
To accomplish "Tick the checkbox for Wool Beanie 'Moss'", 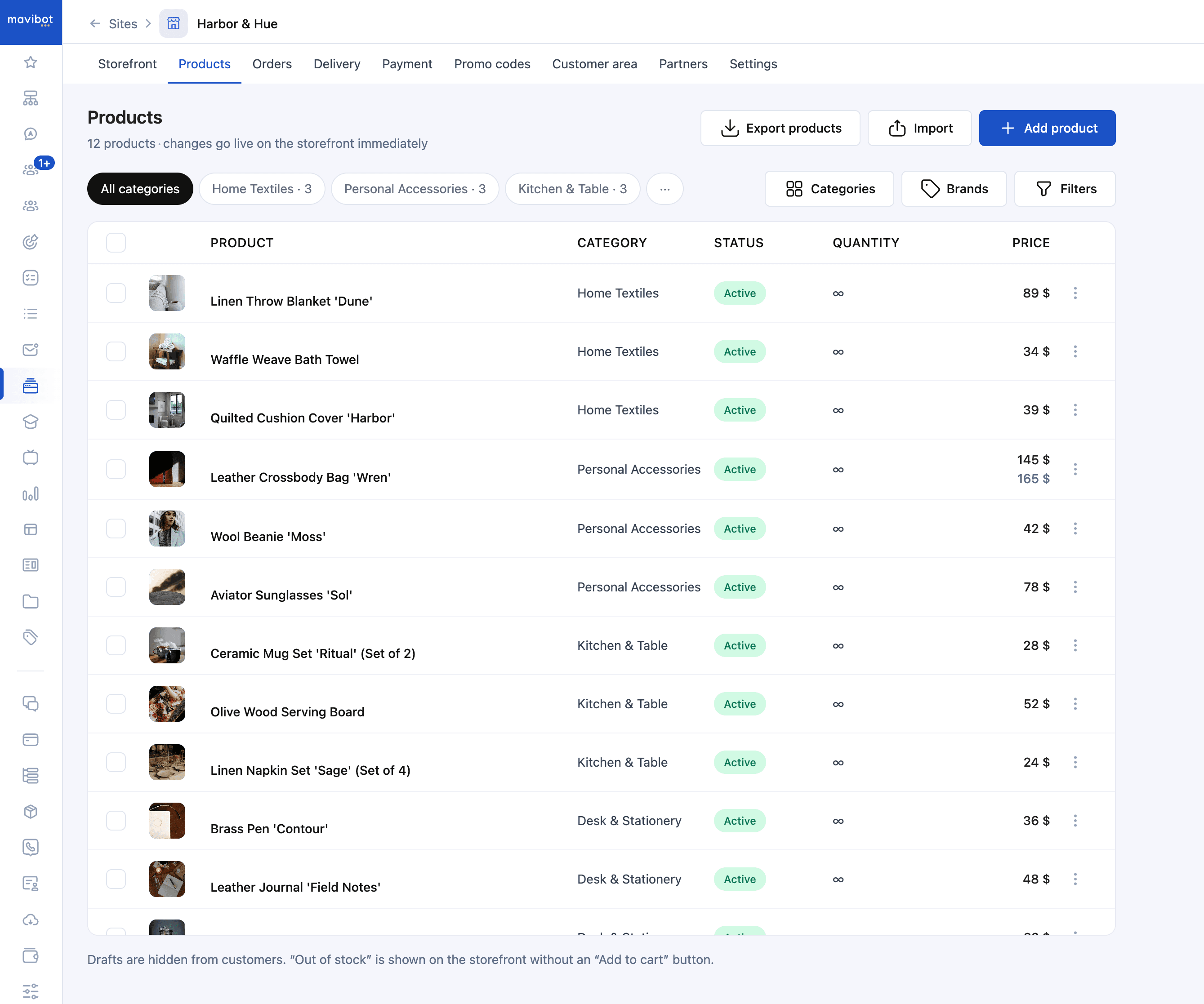I will coord(116,529).
